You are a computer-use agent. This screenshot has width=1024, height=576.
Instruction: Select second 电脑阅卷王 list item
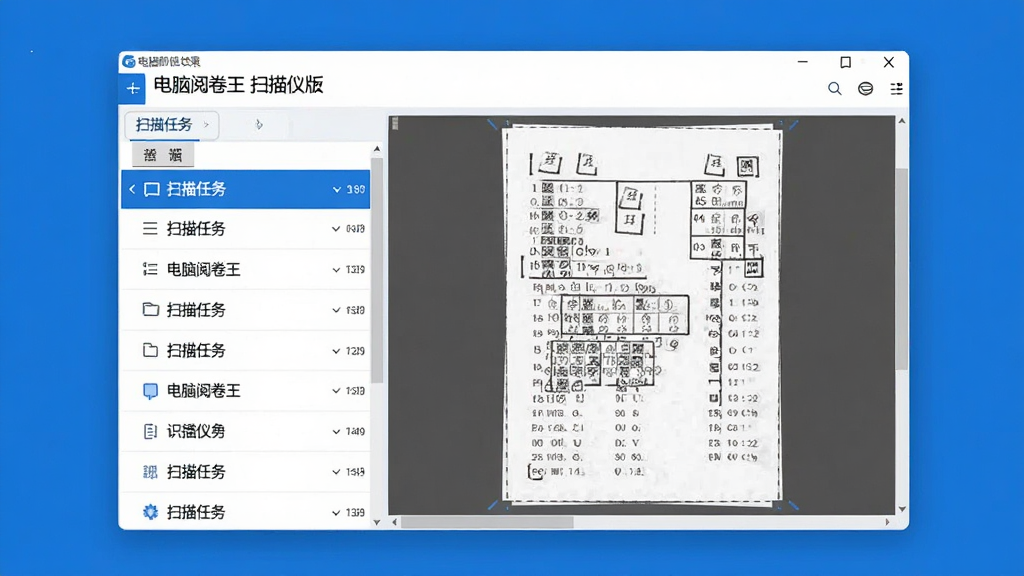coord(246,391)
